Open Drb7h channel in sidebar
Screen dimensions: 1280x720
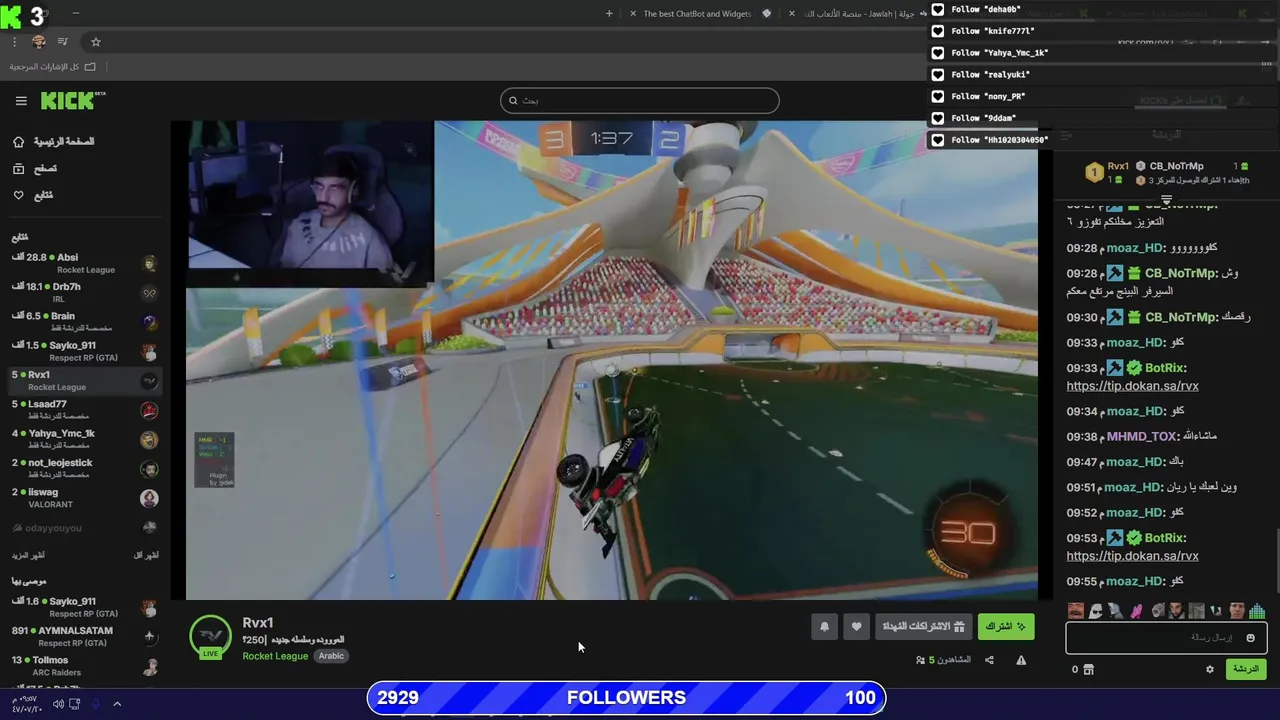84,292
